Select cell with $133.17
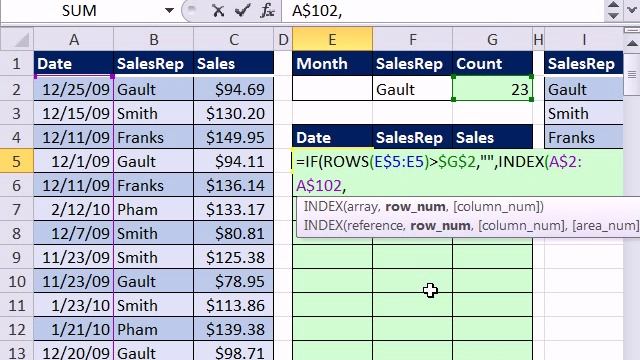Image resolution: width=640 pixels, height=360 pixels. (x=233, y=209)
